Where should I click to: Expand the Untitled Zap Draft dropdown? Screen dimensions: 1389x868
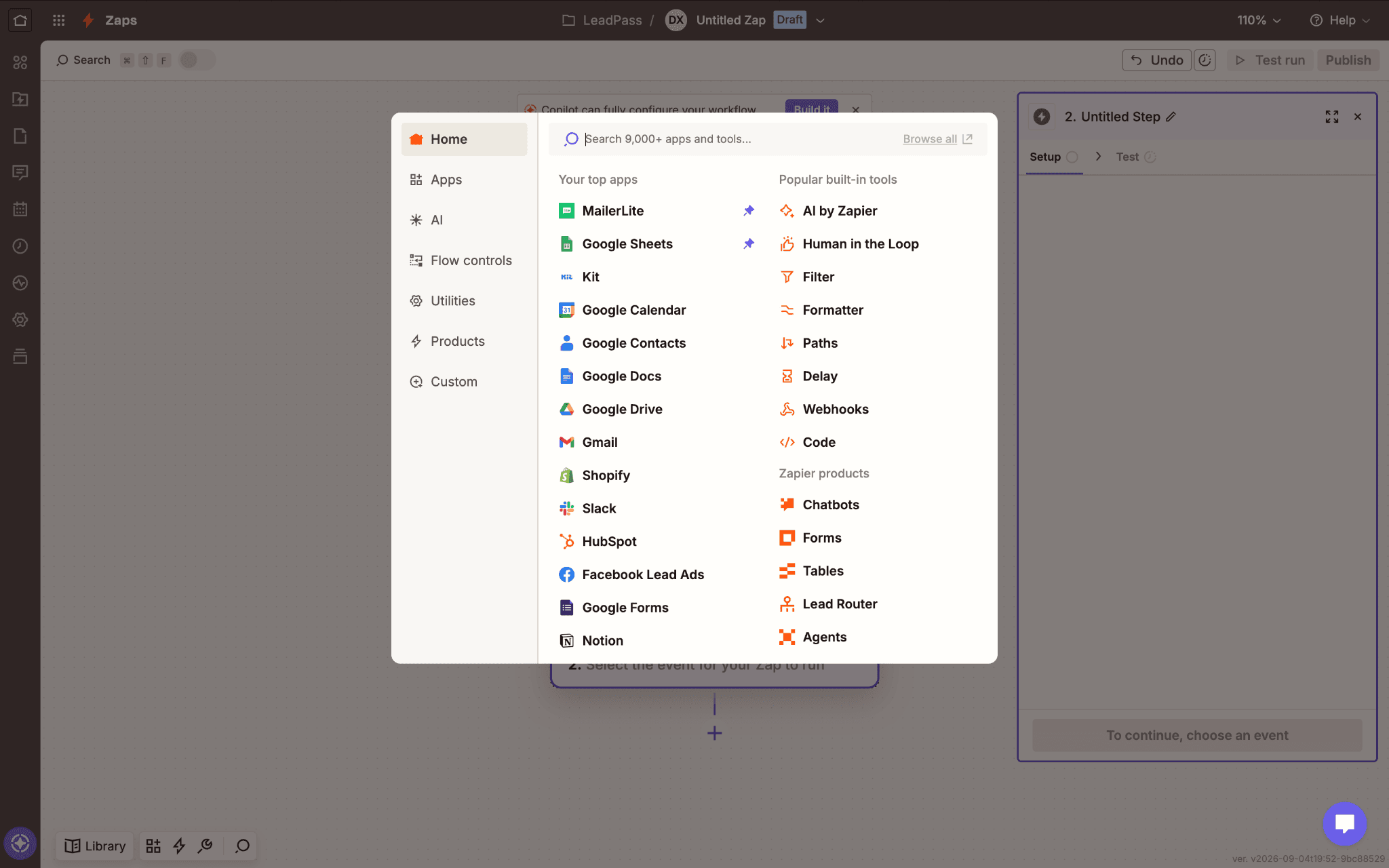820,20
